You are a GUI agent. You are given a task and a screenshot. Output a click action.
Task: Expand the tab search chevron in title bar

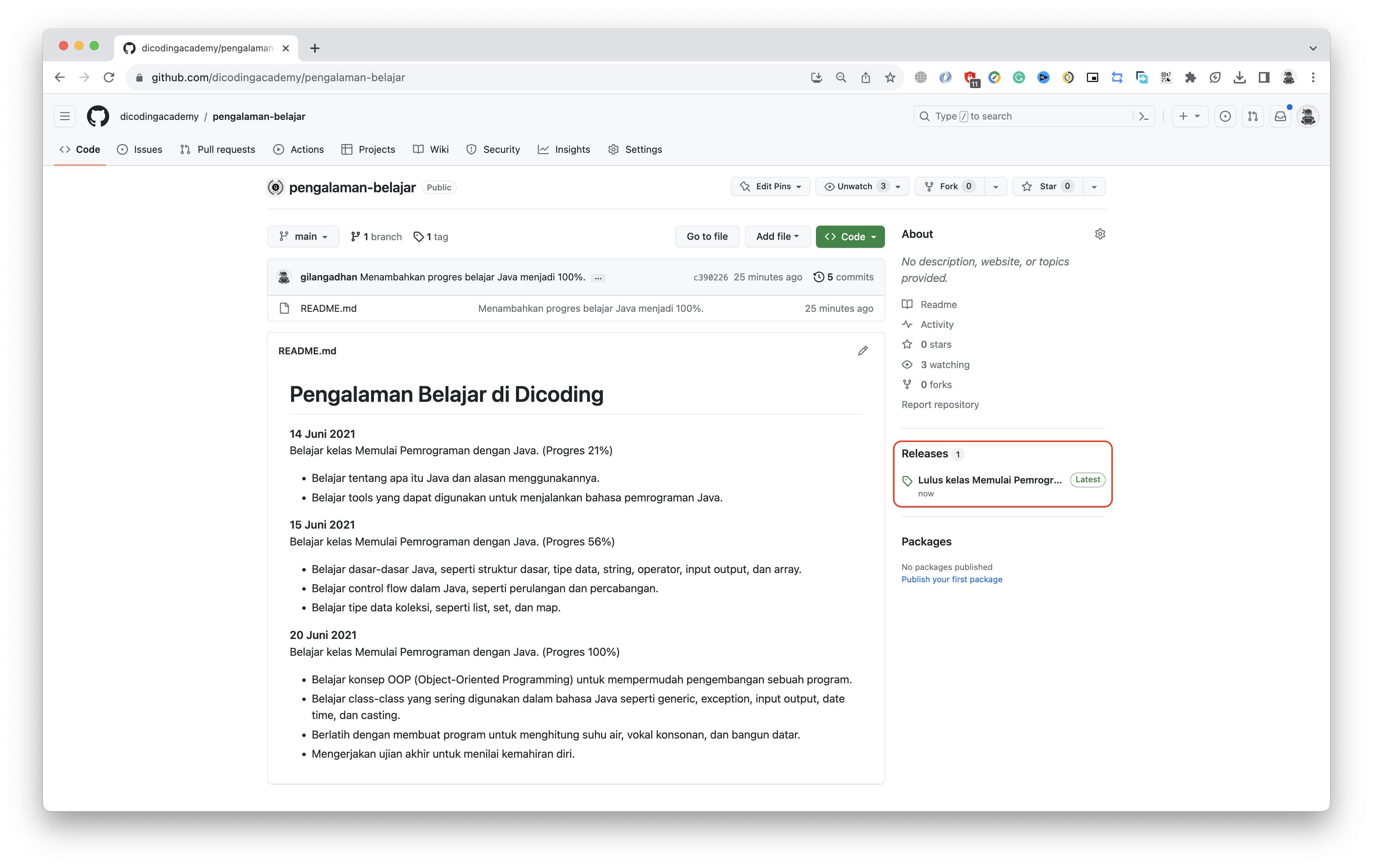click(1312, 49)
